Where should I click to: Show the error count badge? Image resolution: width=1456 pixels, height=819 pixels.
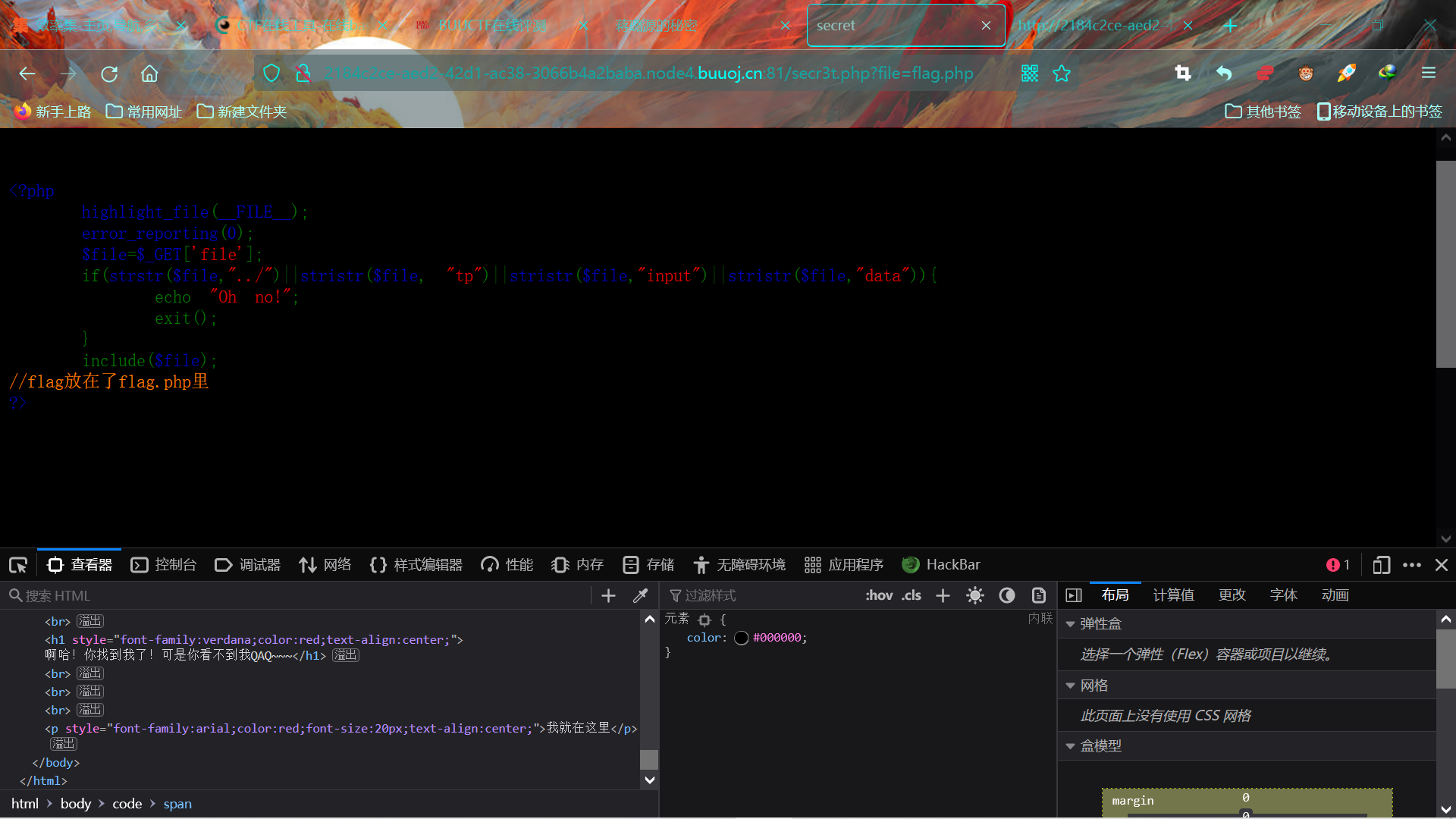pos(1338,565)
